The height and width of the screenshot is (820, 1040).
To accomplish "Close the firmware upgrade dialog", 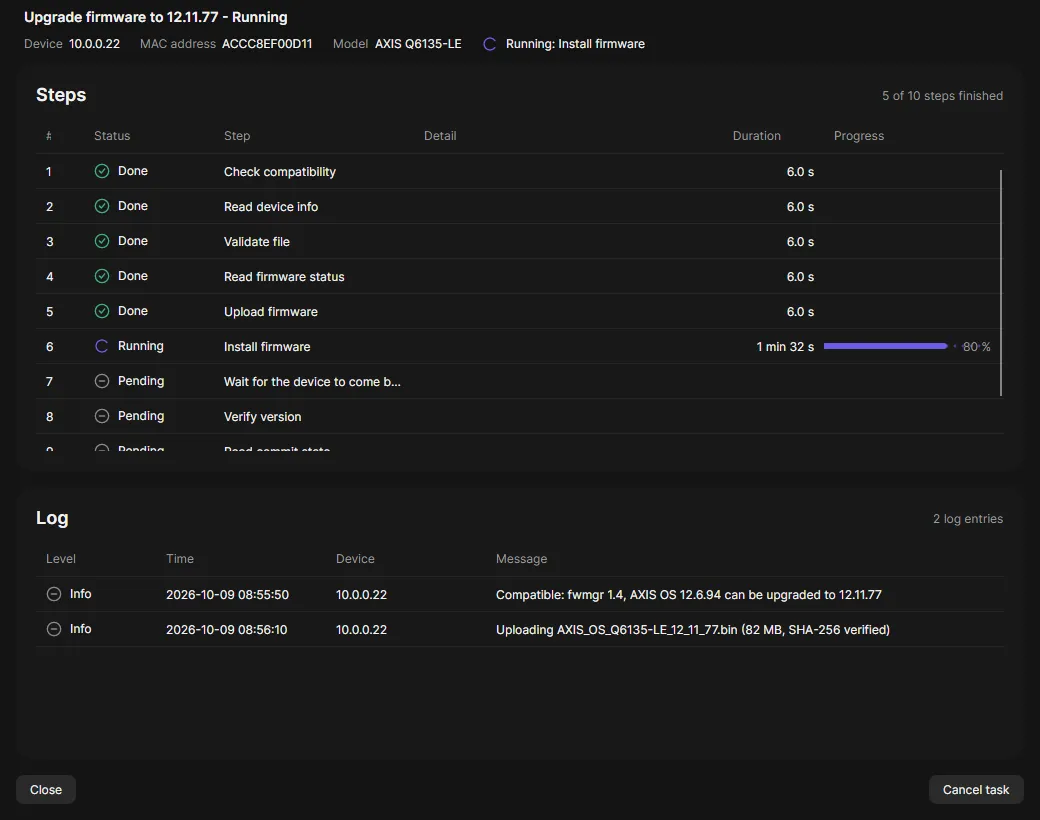I will (46, 789).
